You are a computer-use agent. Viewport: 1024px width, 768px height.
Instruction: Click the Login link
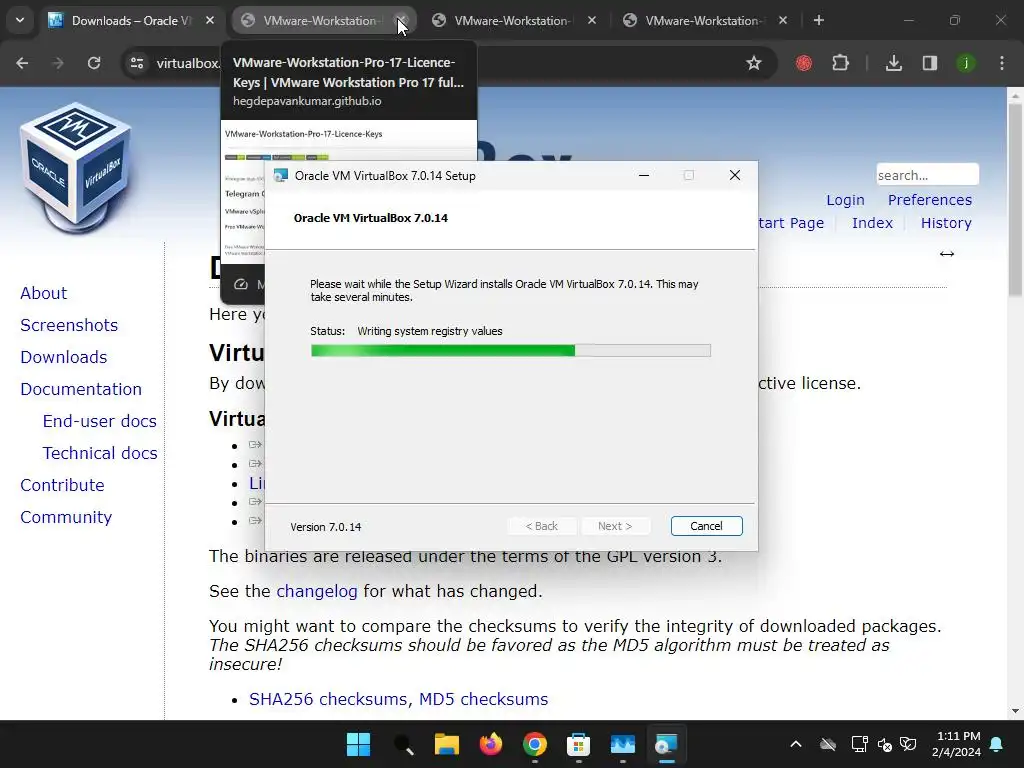pos(845,200)
